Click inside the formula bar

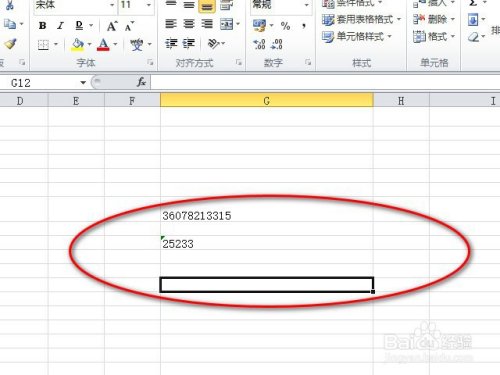coord(325,83)
